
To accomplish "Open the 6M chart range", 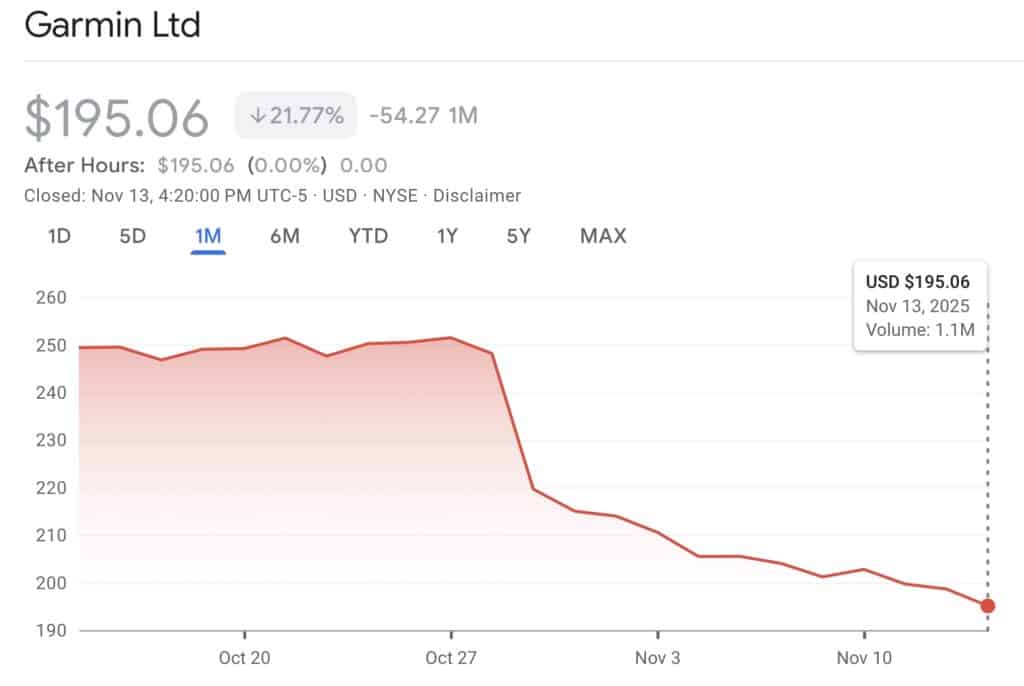I will tap(283, 236).
